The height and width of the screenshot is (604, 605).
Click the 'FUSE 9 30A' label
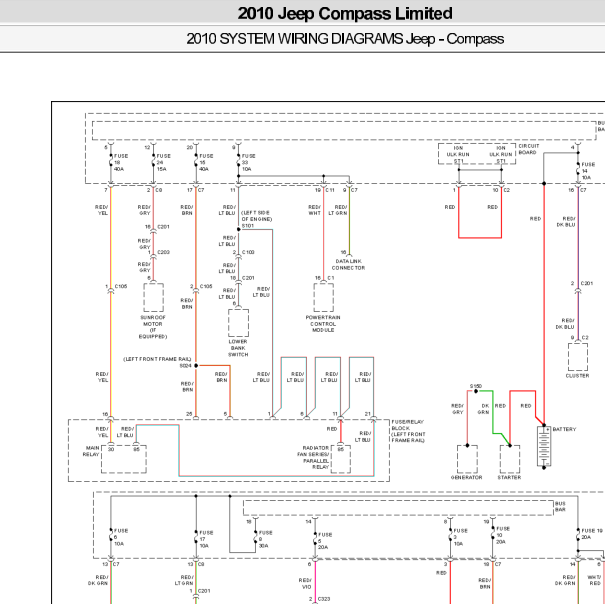click(265, 539)
